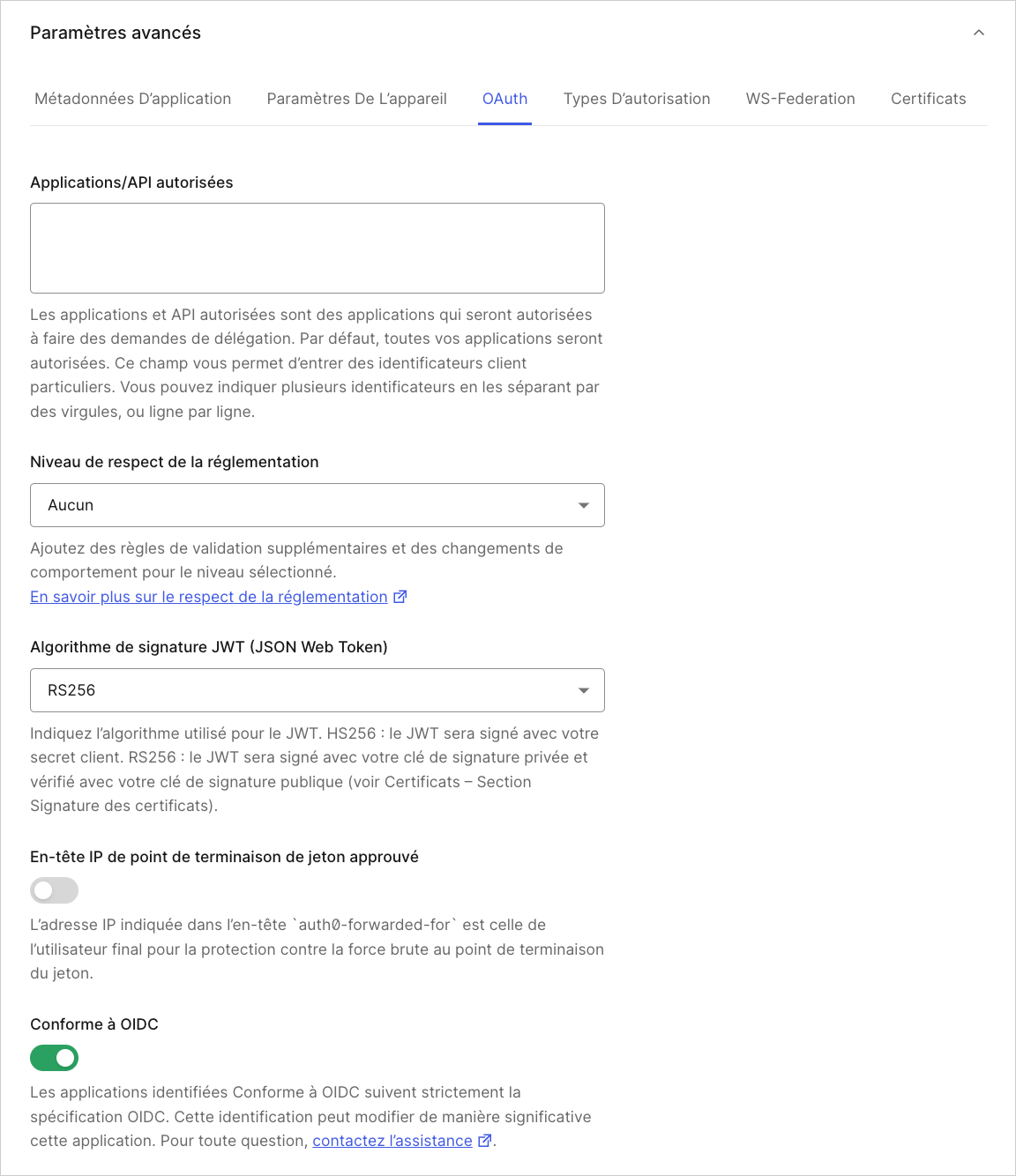Disable the Conforme à OIDC toggle
The height and width of the screenshot is (1176, 1016).
(54, 1058)
